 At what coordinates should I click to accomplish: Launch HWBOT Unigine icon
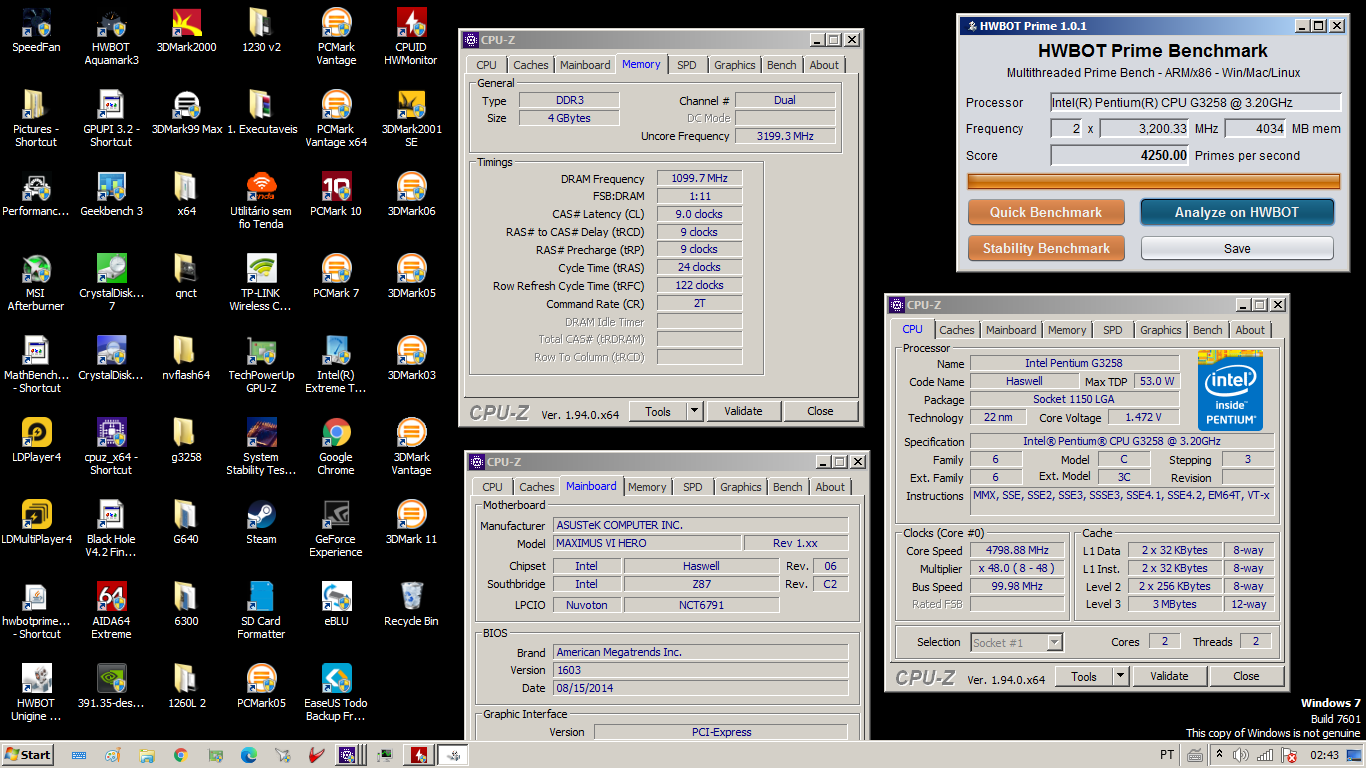(36, 692)
